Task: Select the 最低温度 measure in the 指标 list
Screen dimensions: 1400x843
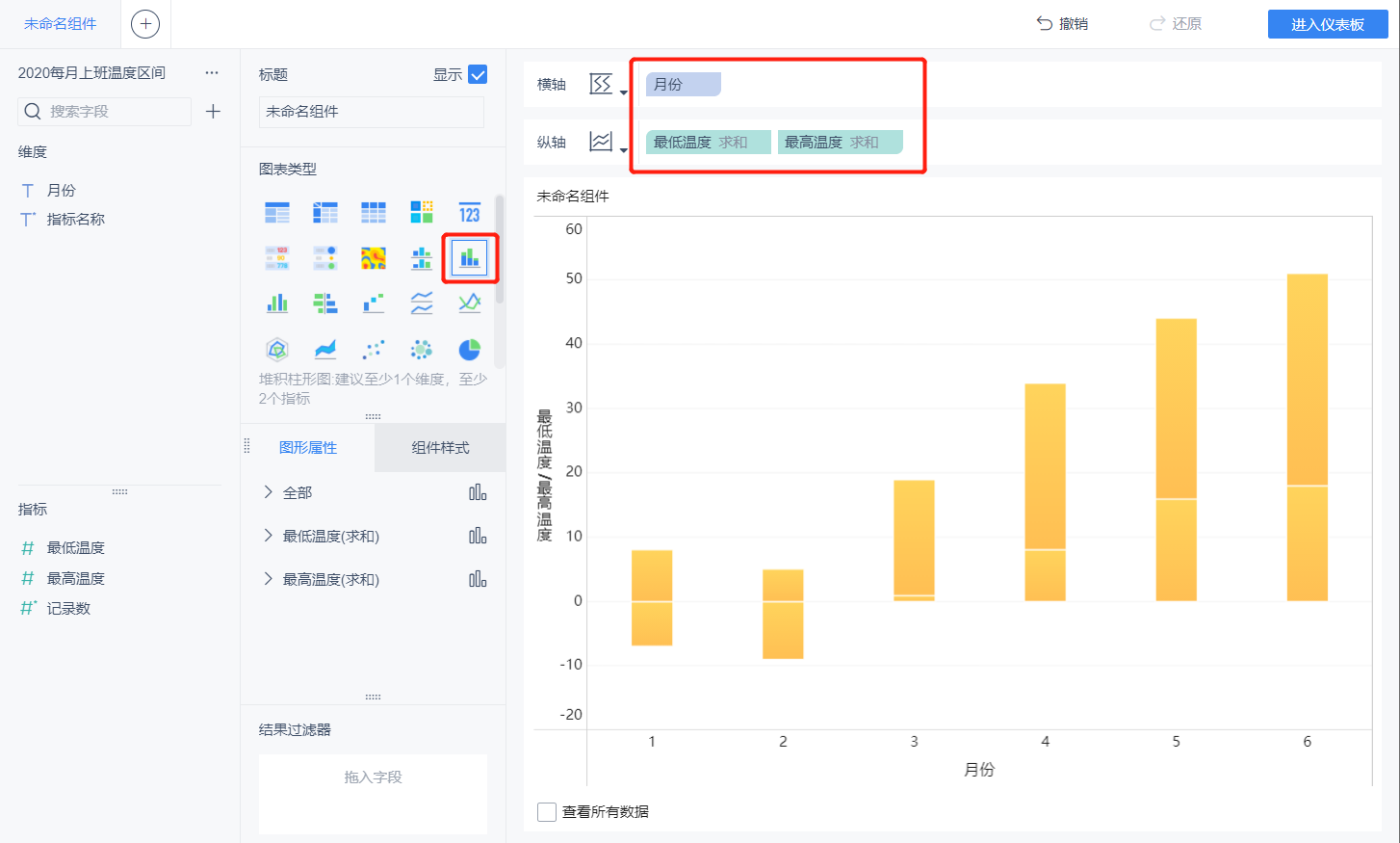Action: [76, 548]
